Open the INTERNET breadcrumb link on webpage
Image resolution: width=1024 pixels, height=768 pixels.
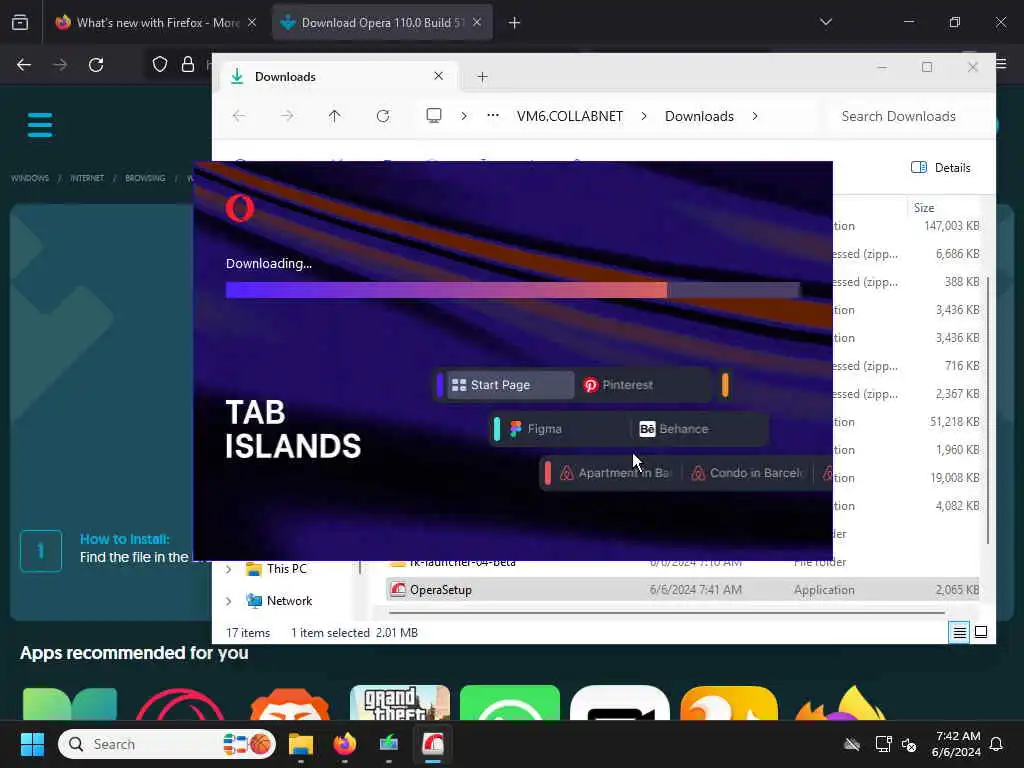tap(87, 178)
